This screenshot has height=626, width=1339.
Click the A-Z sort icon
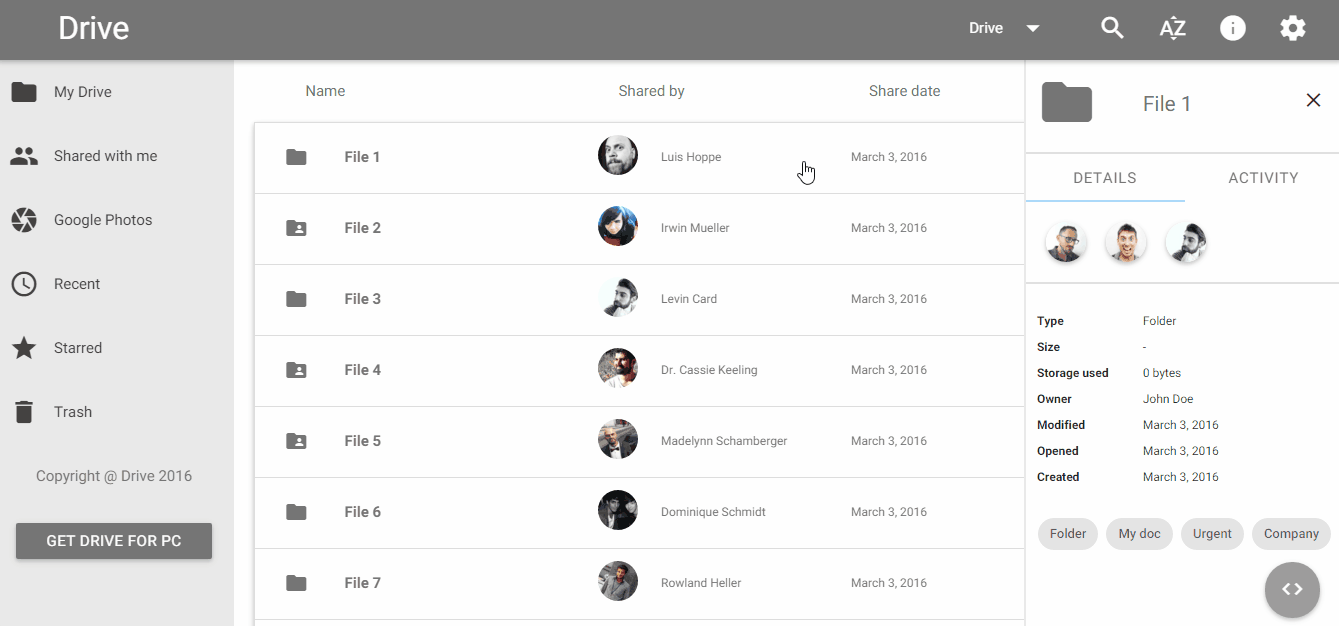[1172, 28]
